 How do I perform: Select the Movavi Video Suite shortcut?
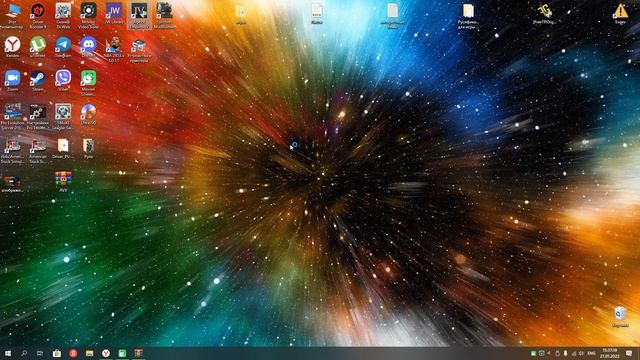click(x=89, y=16)
